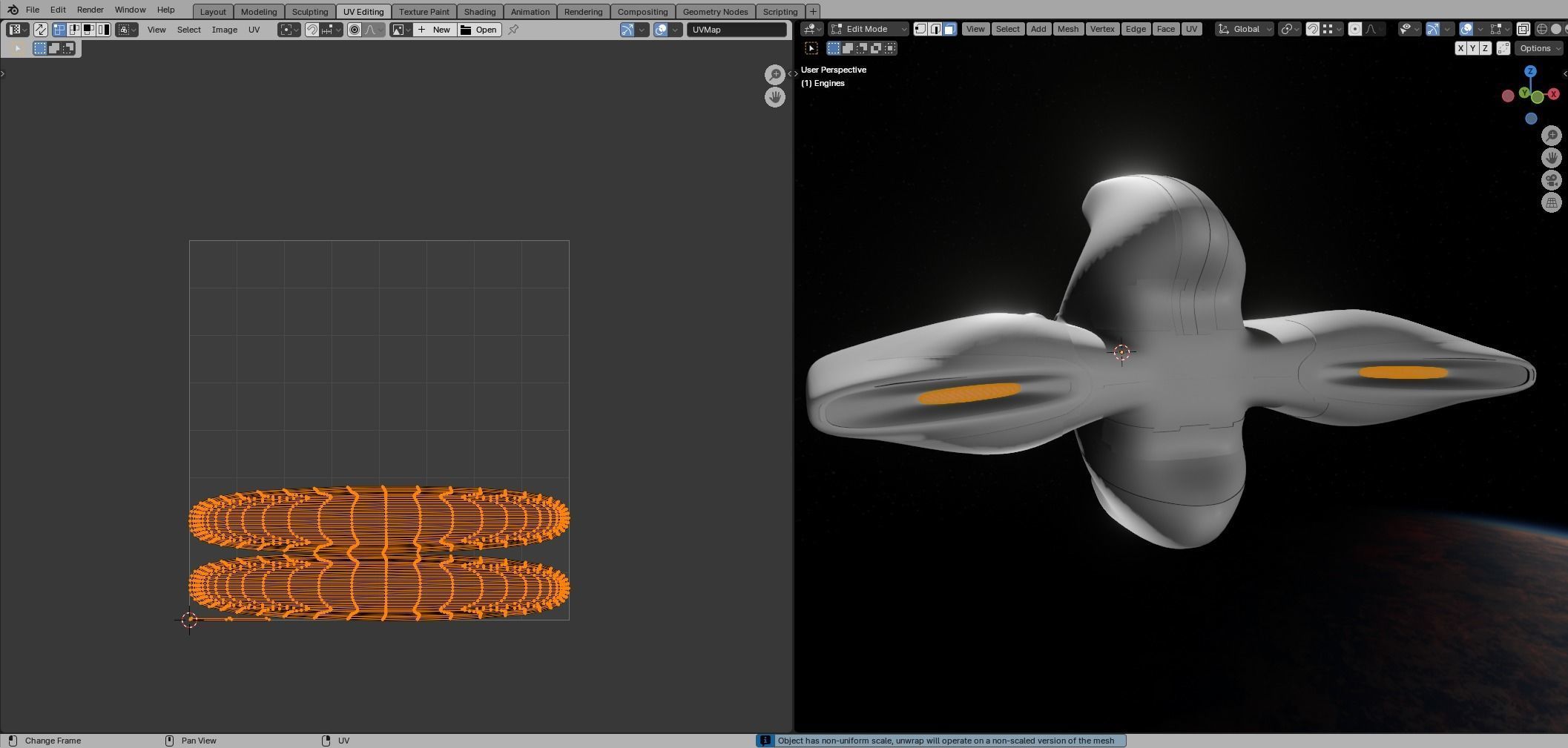Switch to the Texture Paint workspace tab

pos(424,12)
